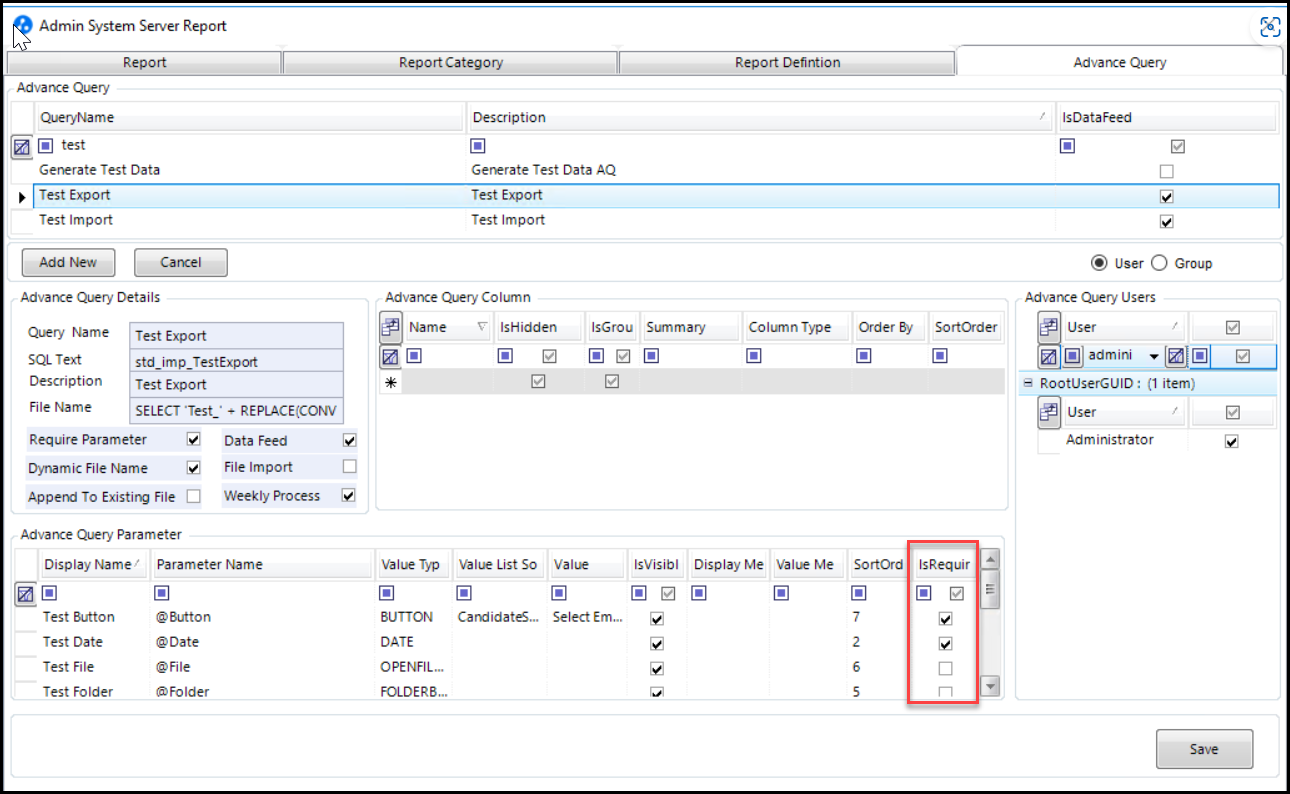Click the Parameter Name column header
1290x794 pixels.
coord(263,564)
